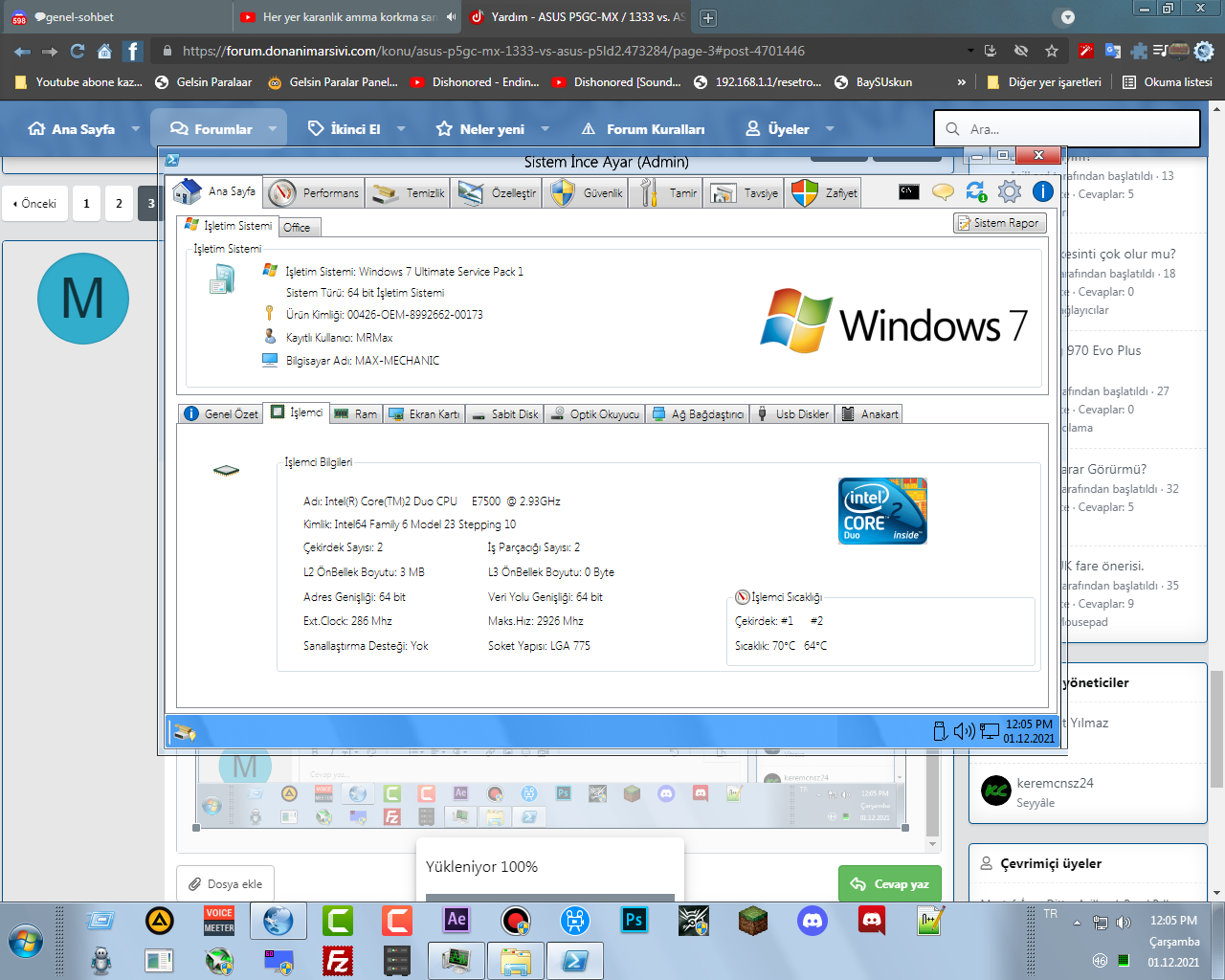Open the gear settings icon in Sistem İnce Ayar
Image resolution: width=1225 pixels, height=980 pixels.
(x=1010, y=192)
